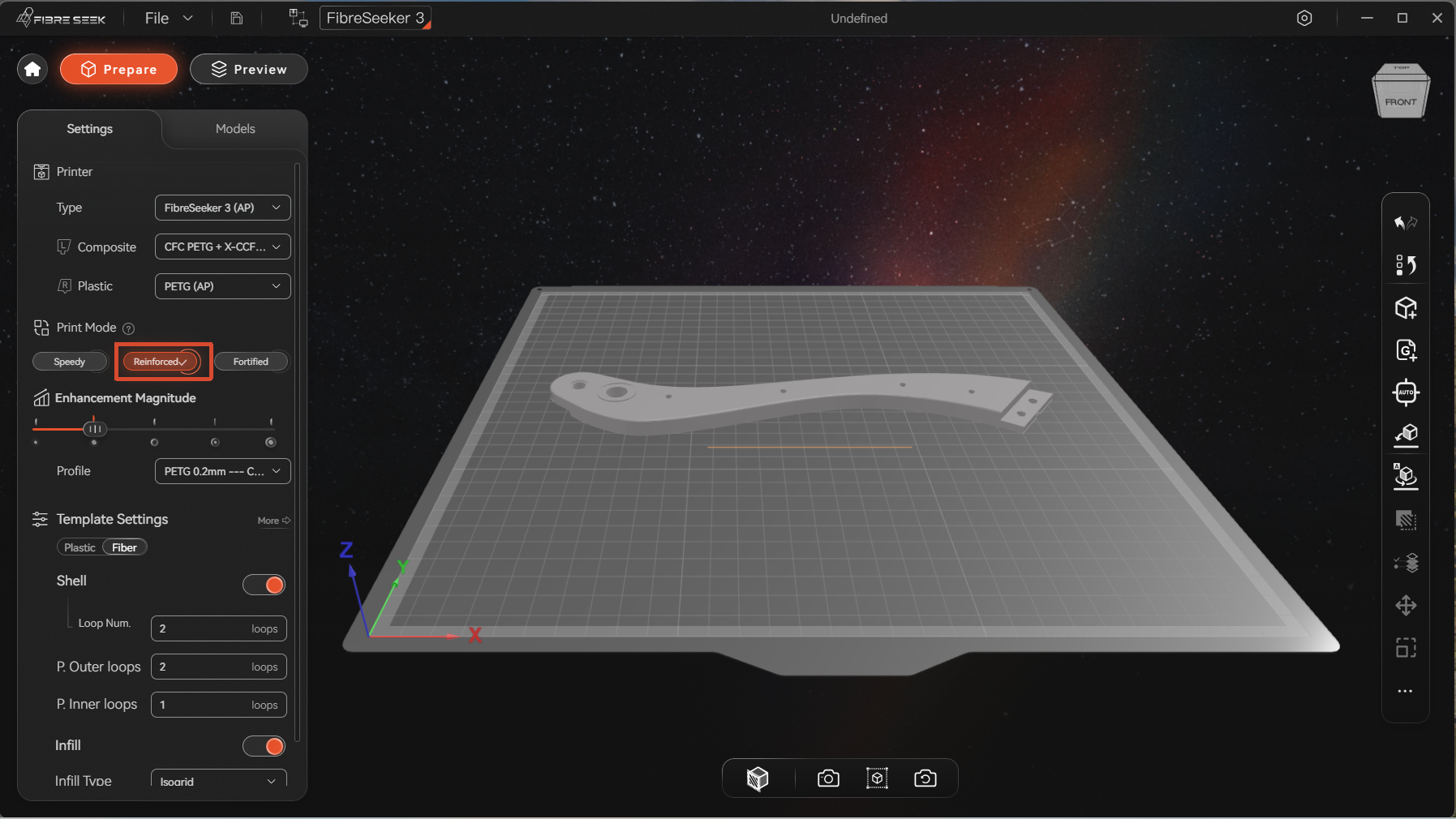
Task: Toggle the Infill switch
Action: (x=264, y=746)
